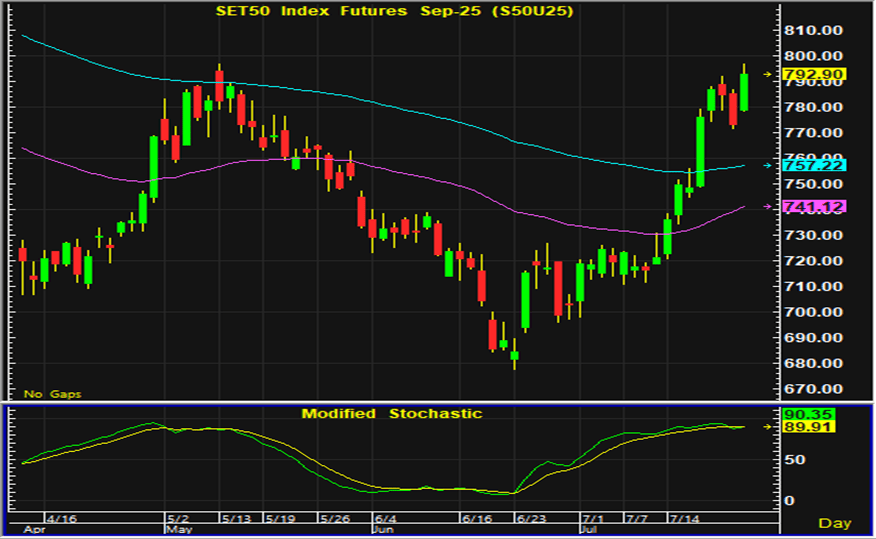
Task: Click the Modified Stochastic panel title
Action: 393,413
